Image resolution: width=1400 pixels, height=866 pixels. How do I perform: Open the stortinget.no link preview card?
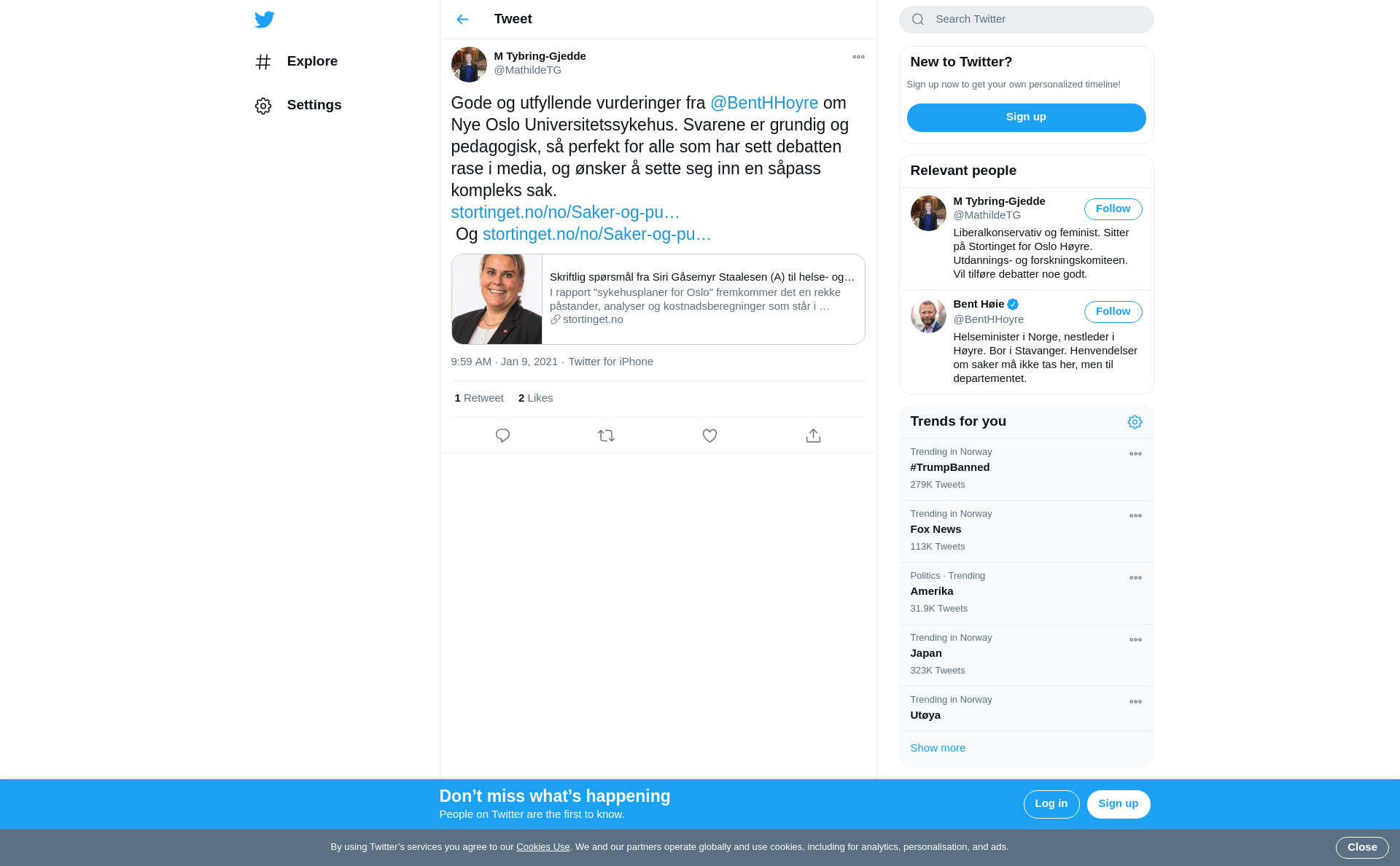[x=658, y=299]
